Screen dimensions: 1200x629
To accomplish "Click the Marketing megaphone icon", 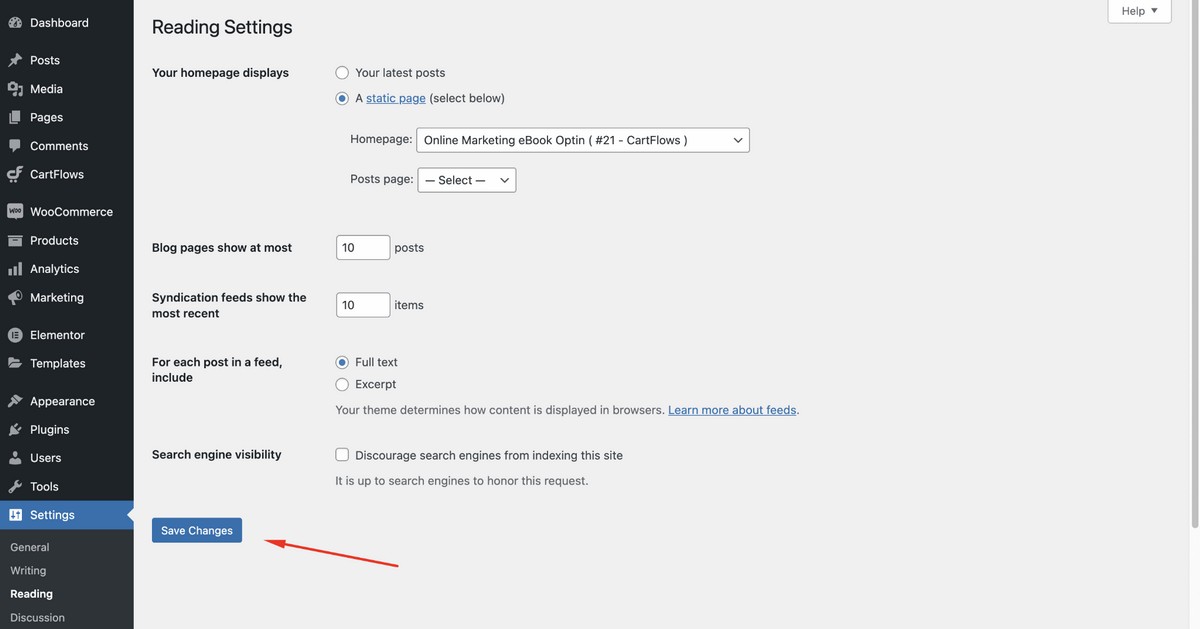I will pos(15,298).
